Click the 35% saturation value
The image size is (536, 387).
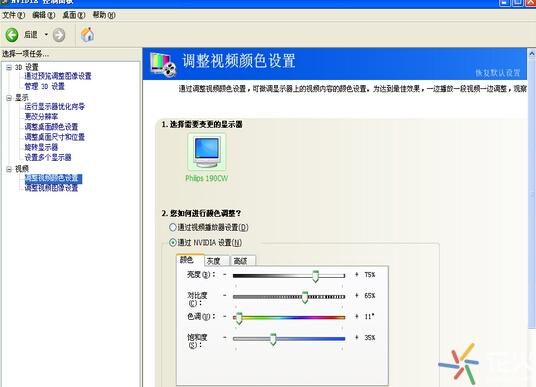(x=370, y=337)
